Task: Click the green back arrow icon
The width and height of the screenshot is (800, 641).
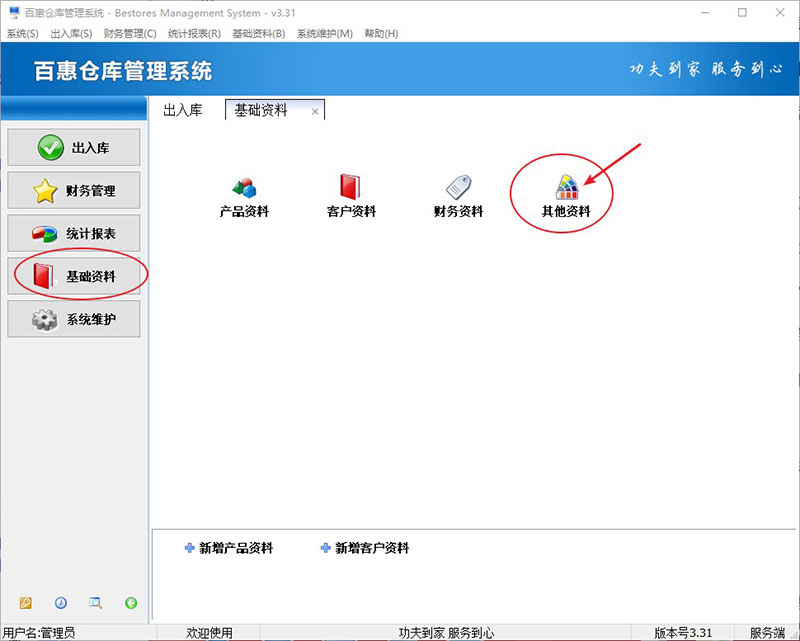Action: [131, 602]
